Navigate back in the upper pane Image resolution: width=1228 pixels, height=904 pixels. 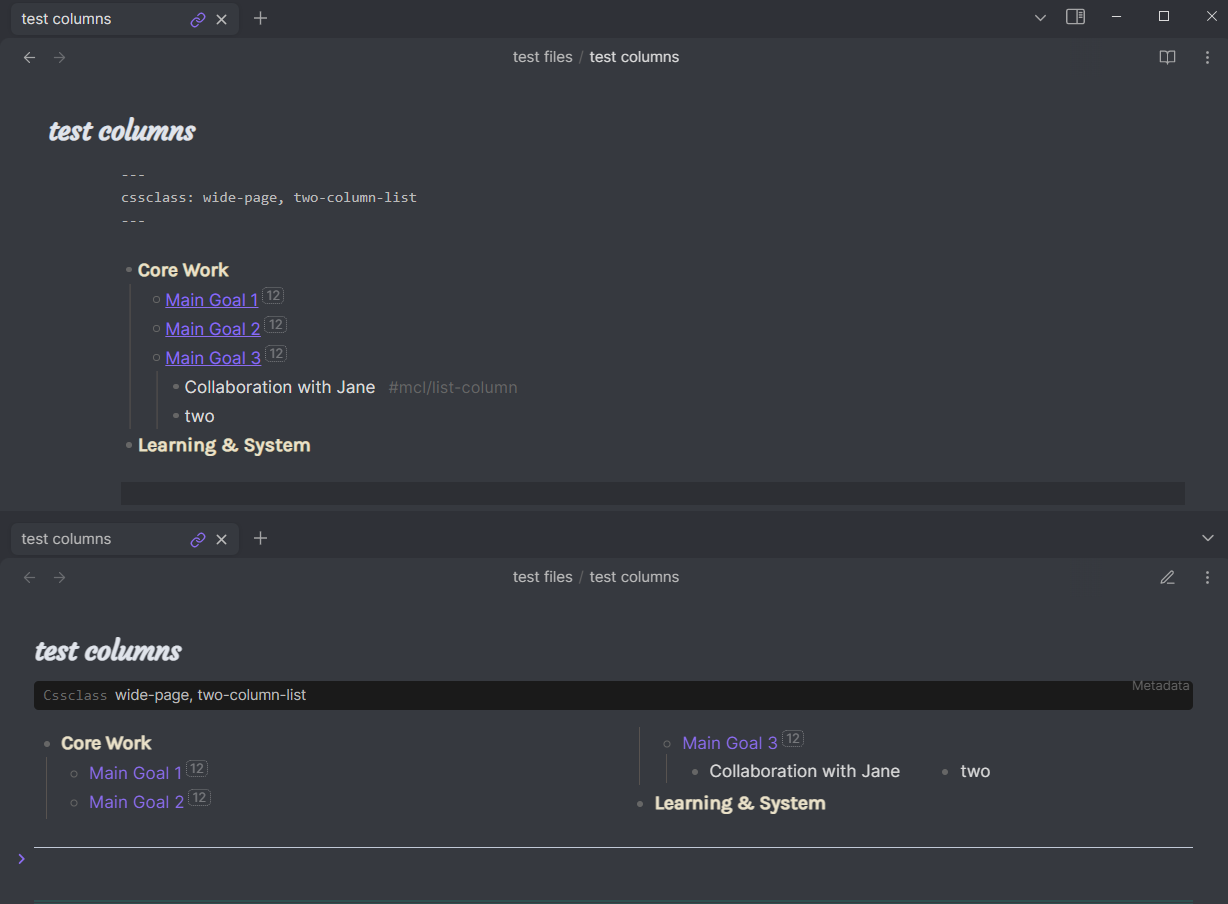point(30,57)
